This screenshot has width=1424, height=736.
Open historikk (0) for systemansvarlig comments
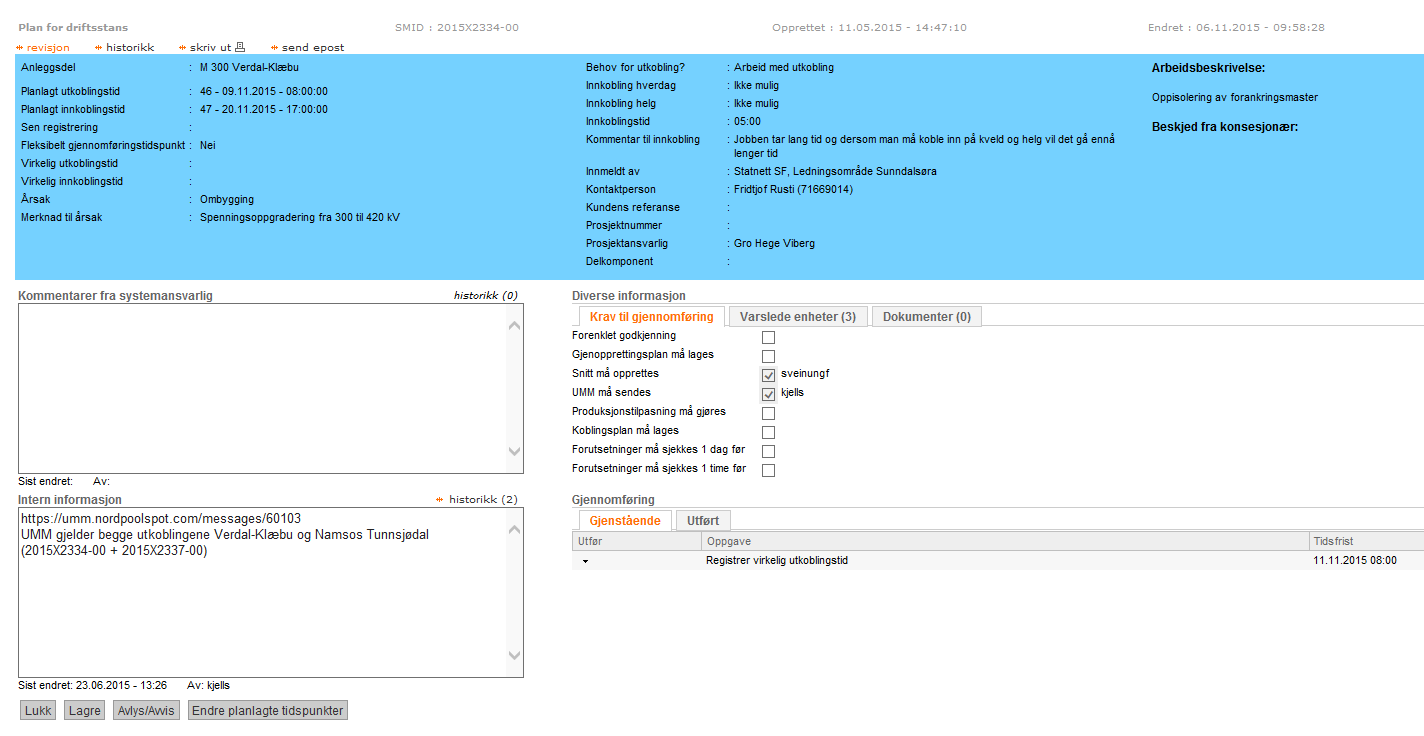486,296
